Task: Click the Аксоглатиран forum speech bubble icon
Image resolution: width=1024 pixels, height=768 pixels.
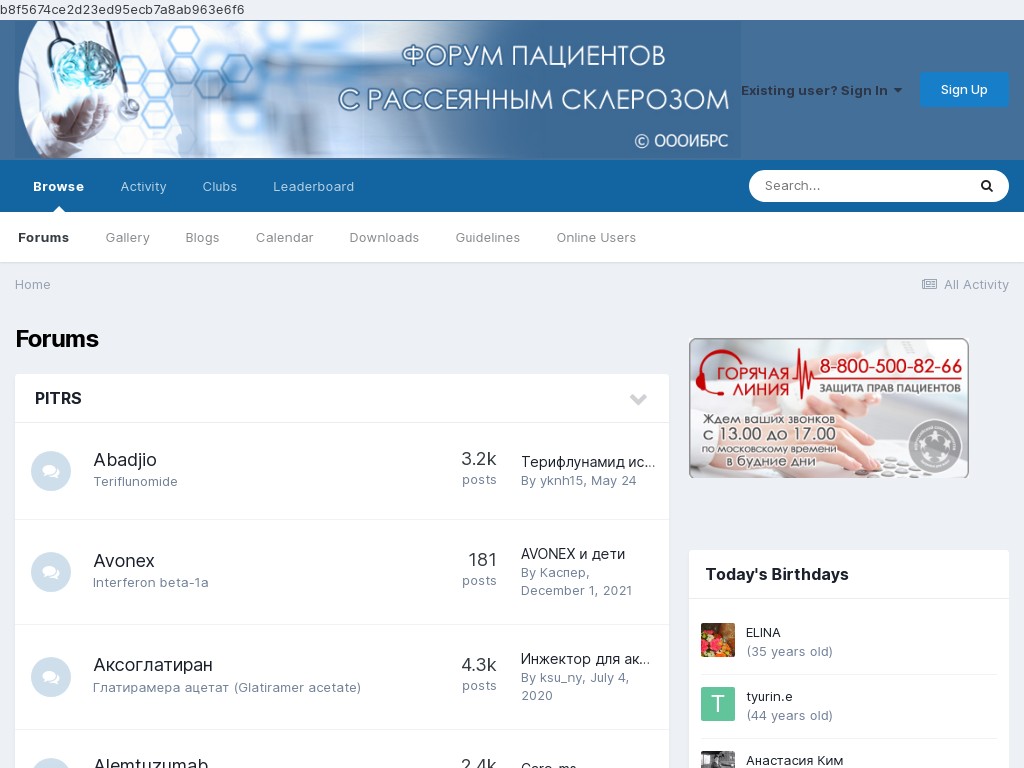Action: (51, 677)
